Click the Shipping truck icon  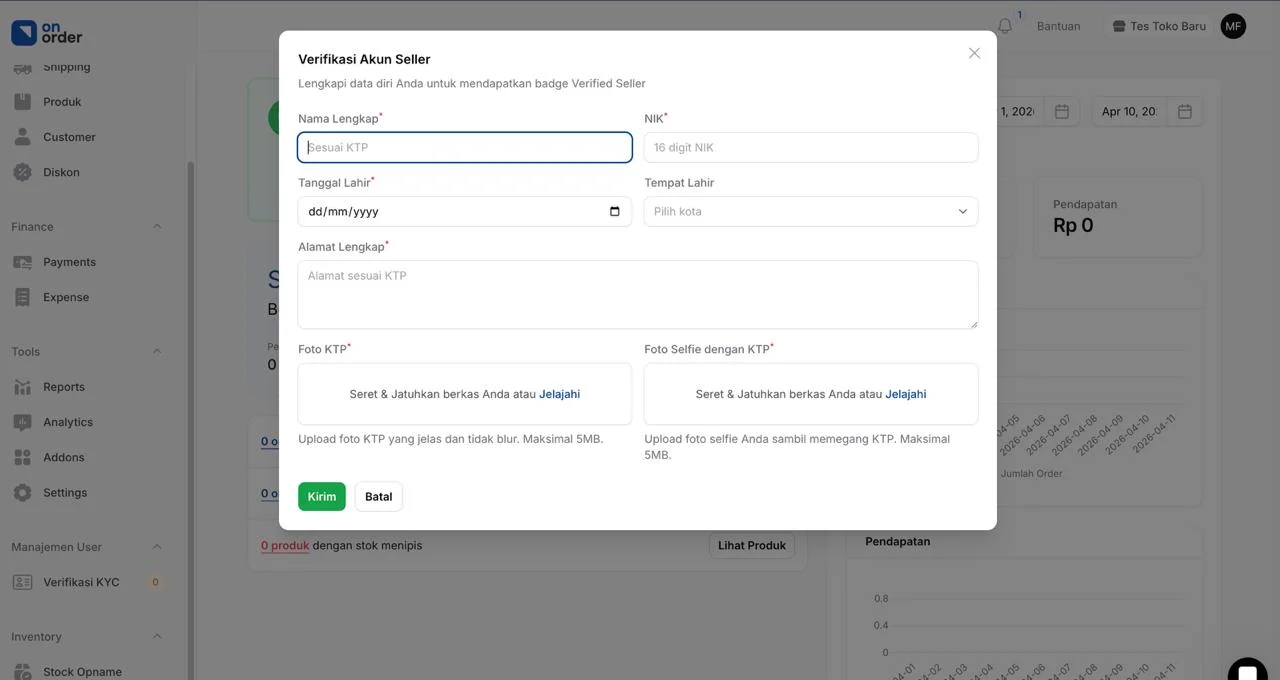tap(22, 67)
